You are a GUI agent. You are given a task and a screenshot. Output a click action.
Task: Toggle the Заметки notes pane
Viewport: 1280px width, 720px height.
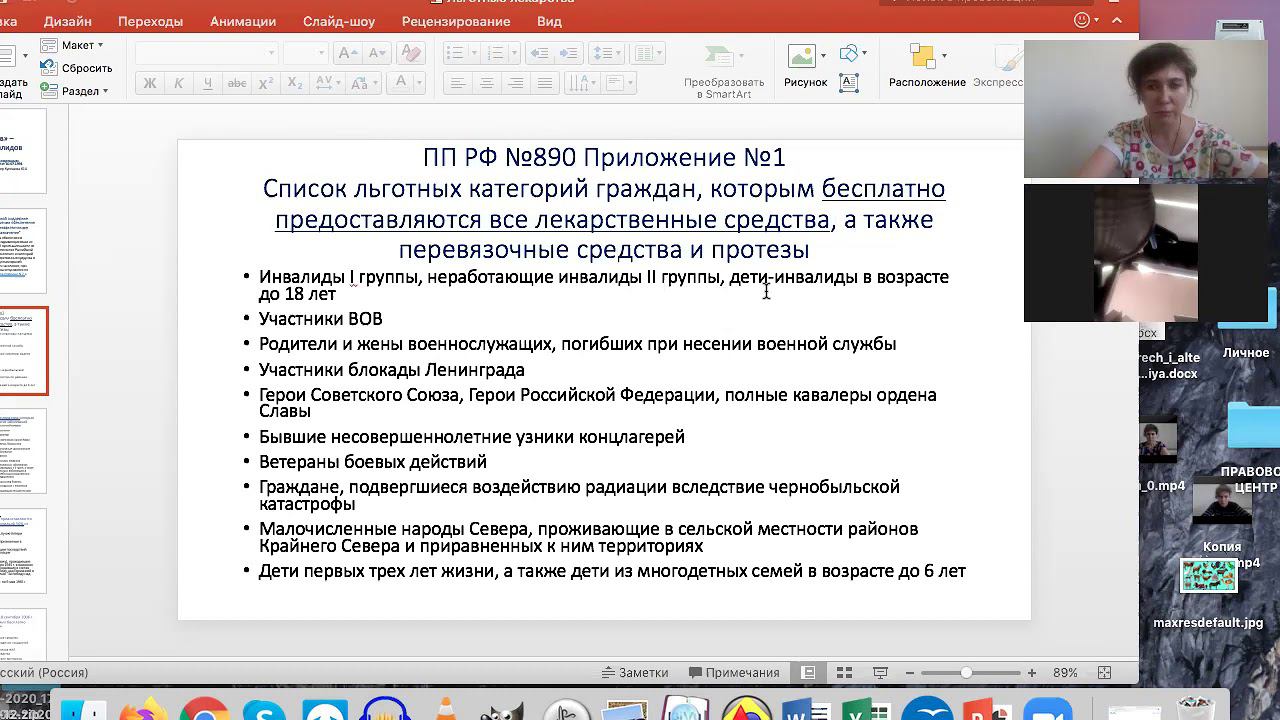tap(635, 673)
